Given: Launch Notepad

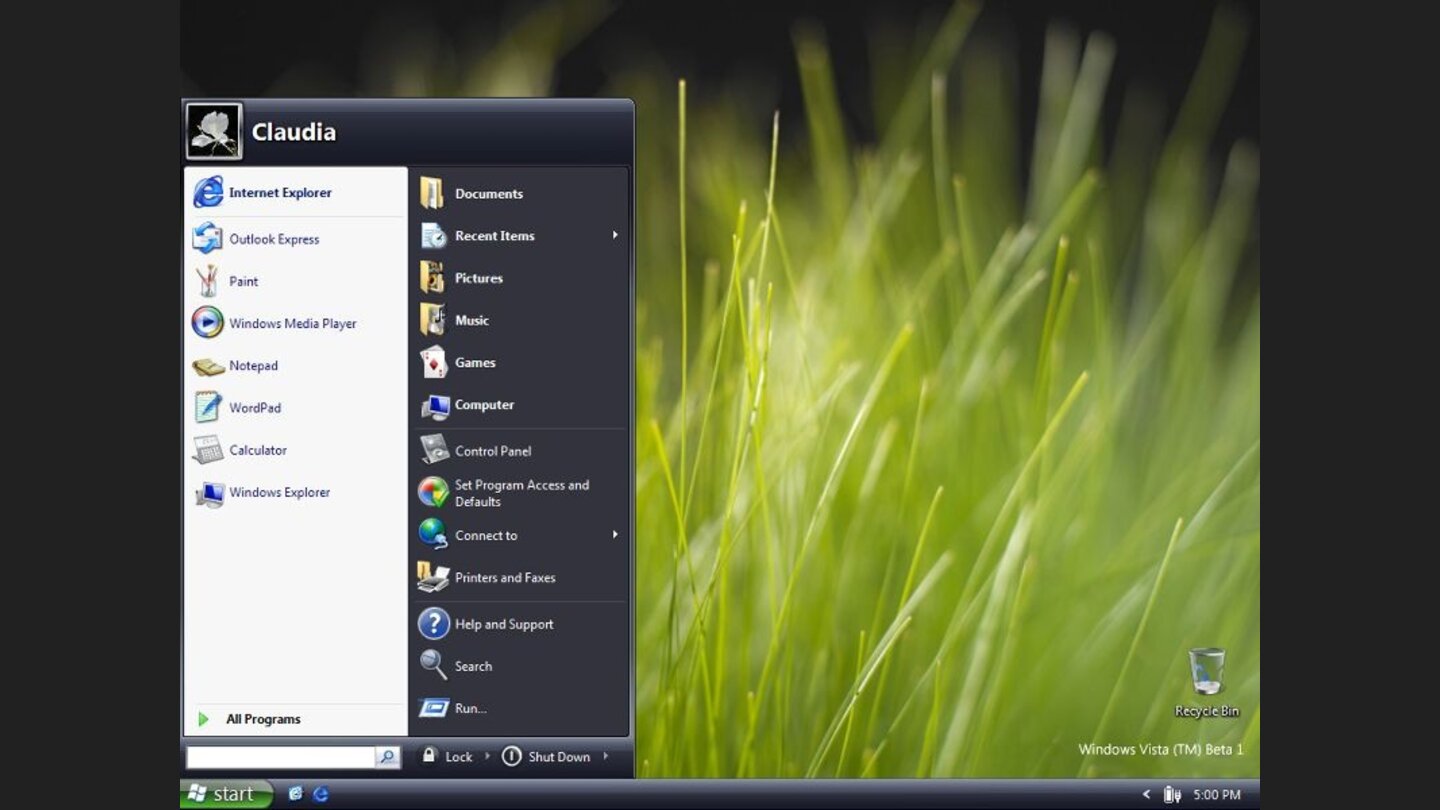Looking at the screenshot, I should click(x=253, y=366).
